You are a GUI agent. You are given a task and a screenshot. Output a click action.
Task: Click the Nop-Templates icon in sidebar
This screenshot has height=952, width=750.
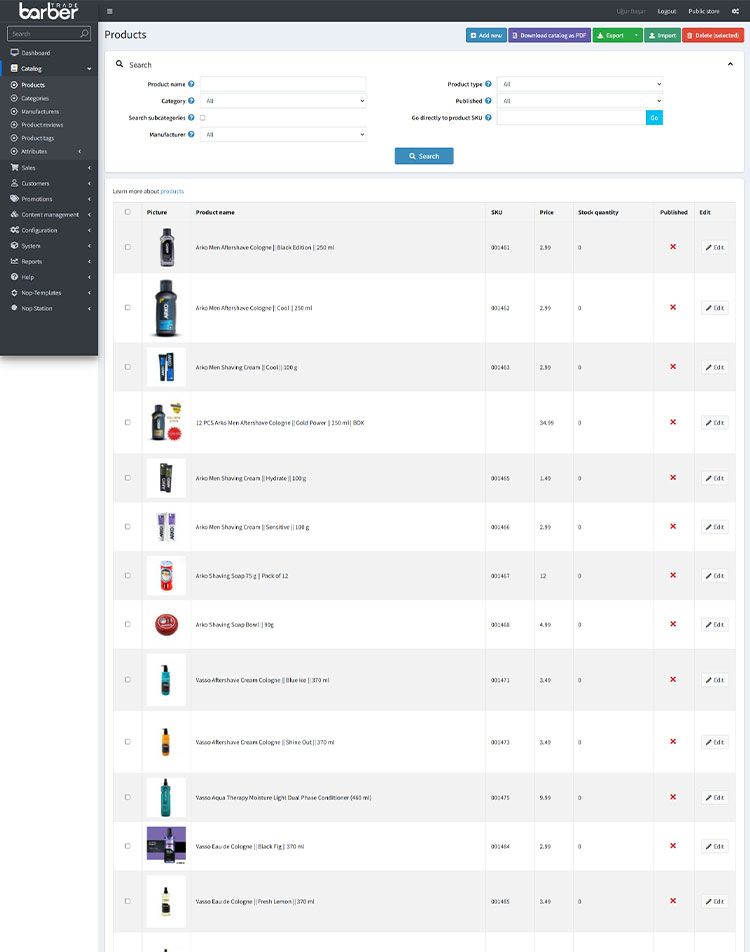[x=15, y=292]
